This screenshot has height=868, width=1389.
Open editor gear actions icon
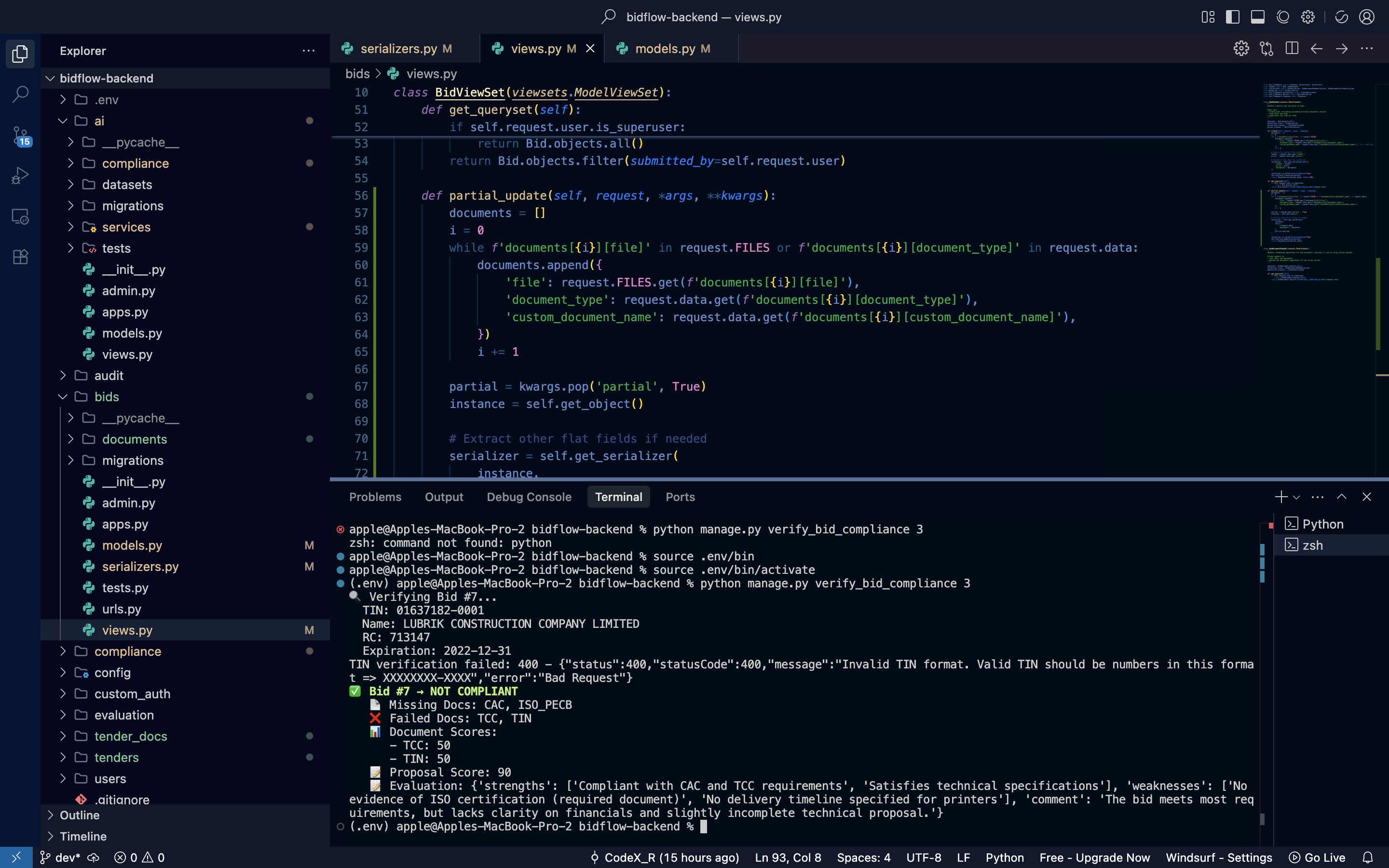pos(1241,48)
